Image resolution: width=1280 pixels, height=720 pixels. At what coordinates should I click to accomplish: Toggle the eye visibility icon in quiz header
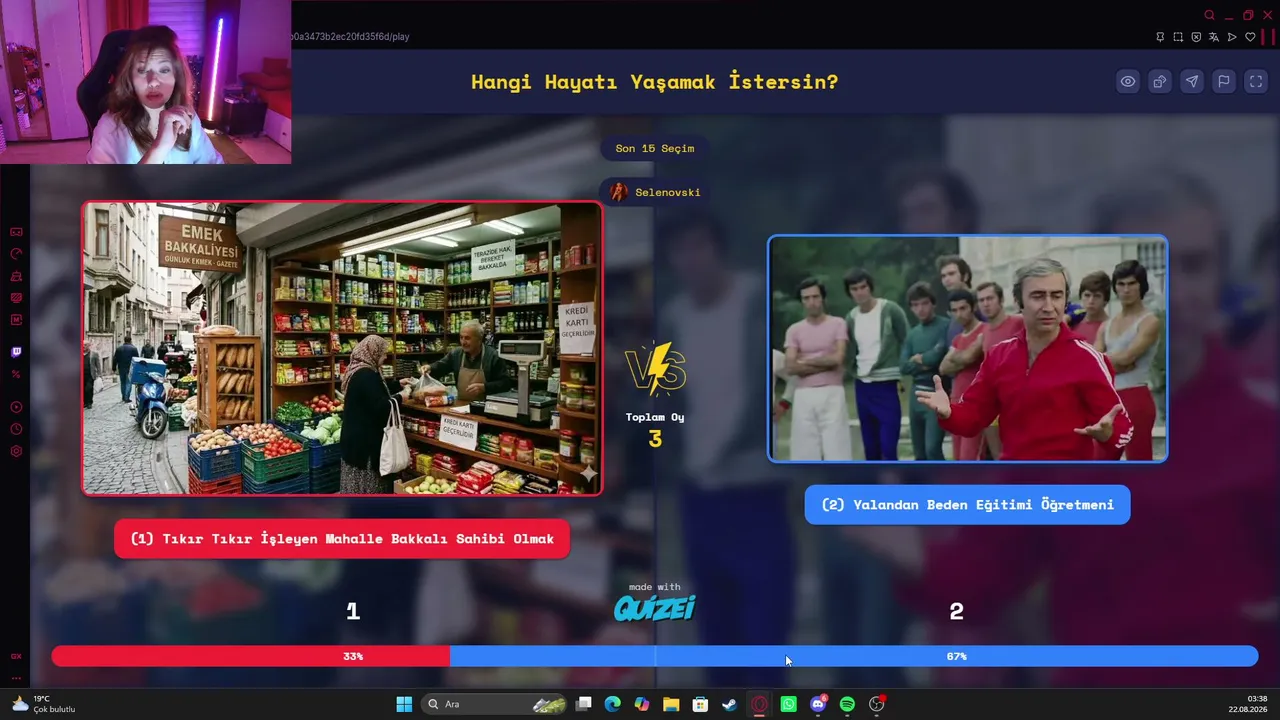click(x=1128, y=82)
